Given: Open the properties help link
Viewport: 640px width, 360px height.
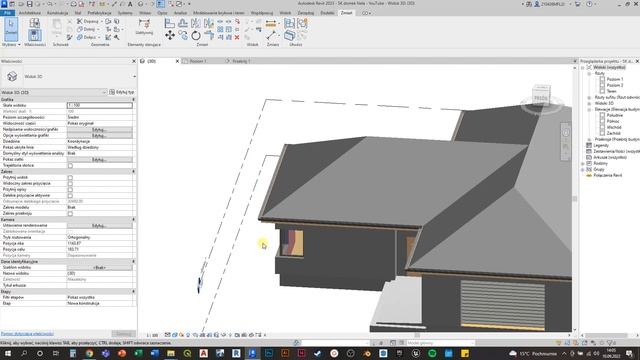Looking at the screenshot, I should tap(27, 334).
